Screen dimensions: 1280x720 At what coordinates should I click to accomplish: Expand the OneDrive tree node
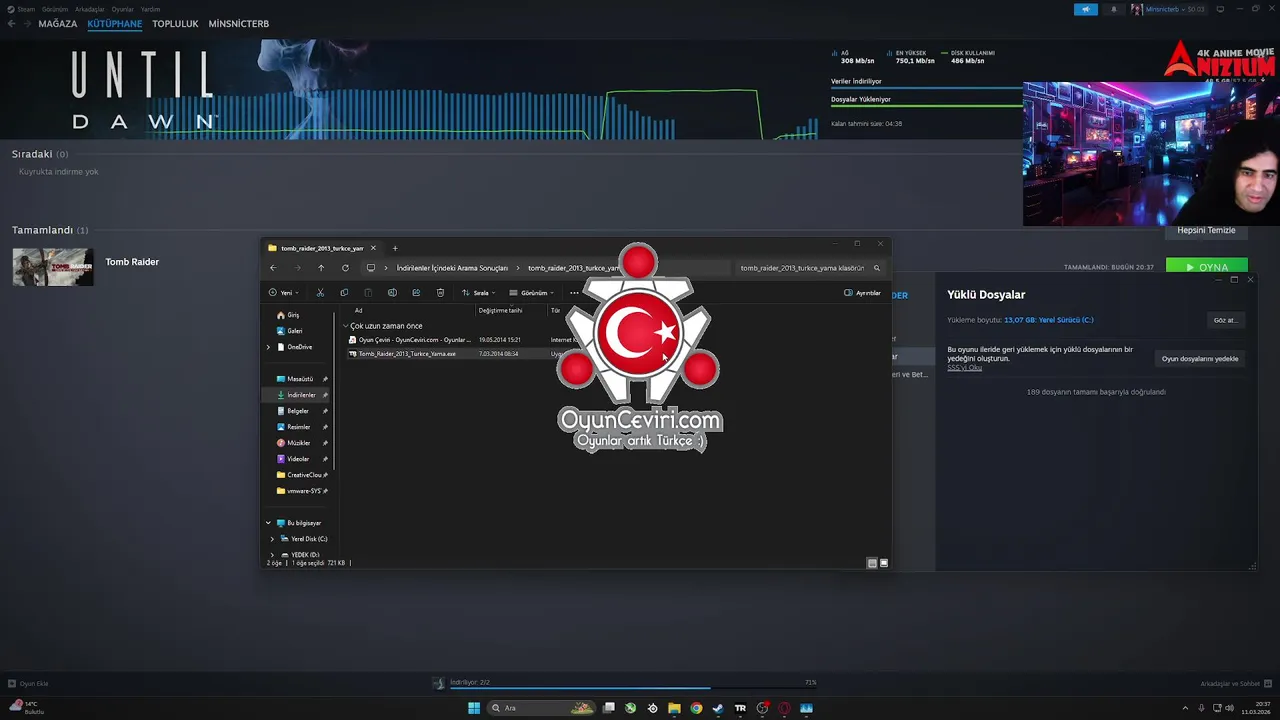[x=268, y=347]
